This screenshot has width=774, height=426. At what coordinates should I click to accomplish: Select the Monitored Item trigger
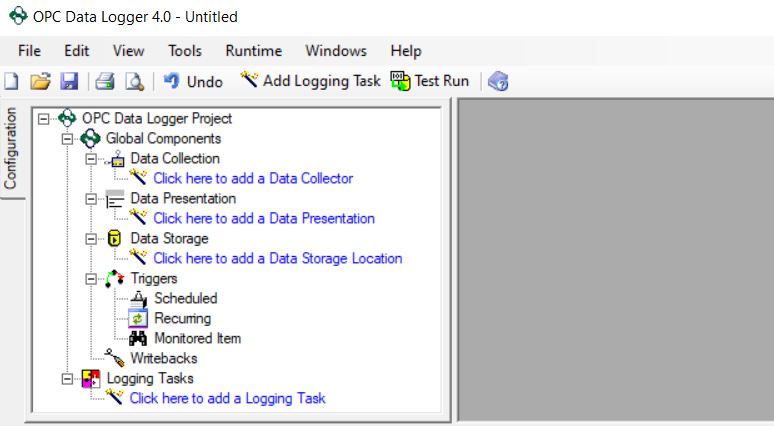(x=196, y=338)
